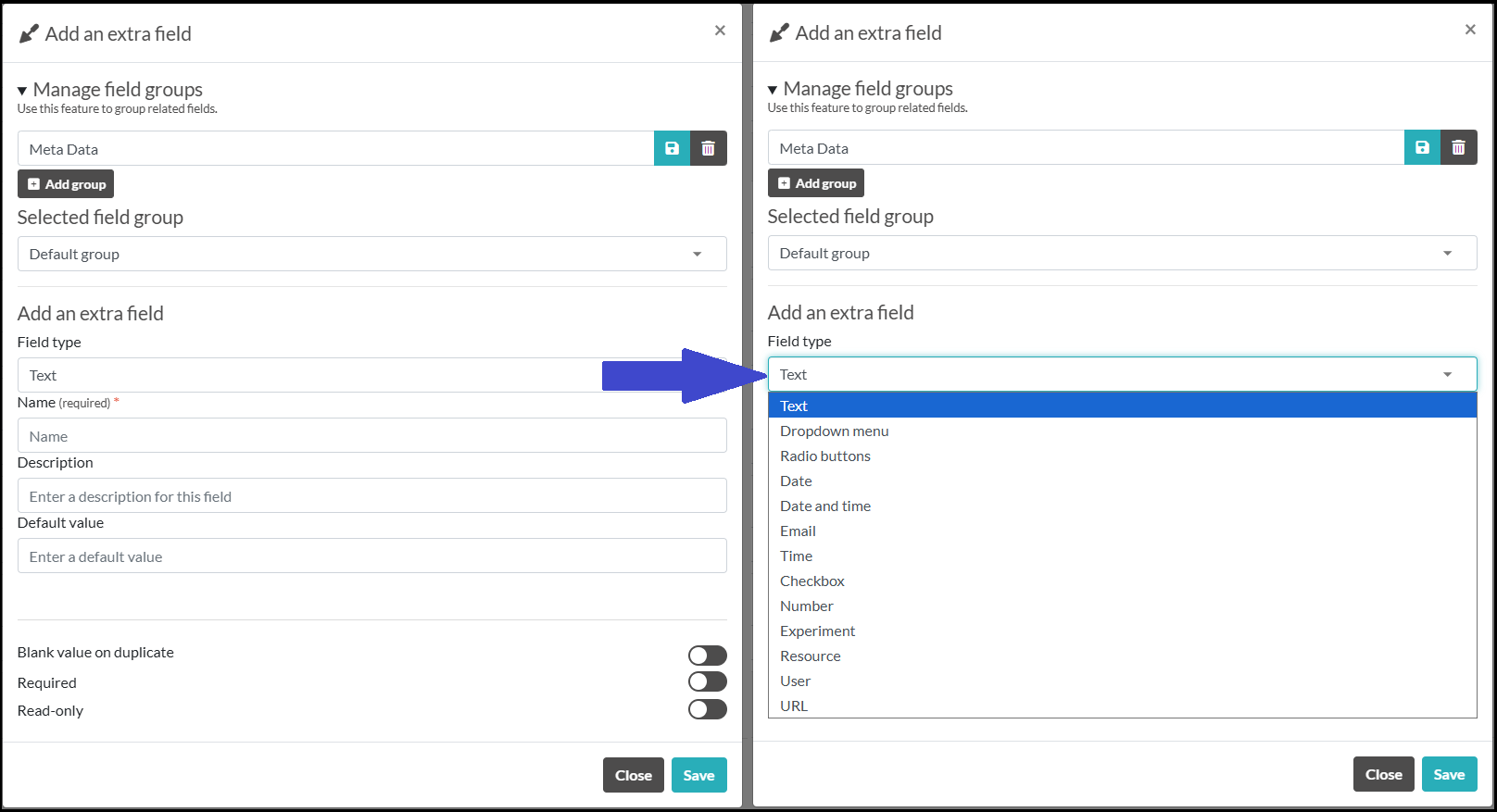Collapse Manage field groups section in left dialog
Screen dimensions: 1497x812
(22, 91)
